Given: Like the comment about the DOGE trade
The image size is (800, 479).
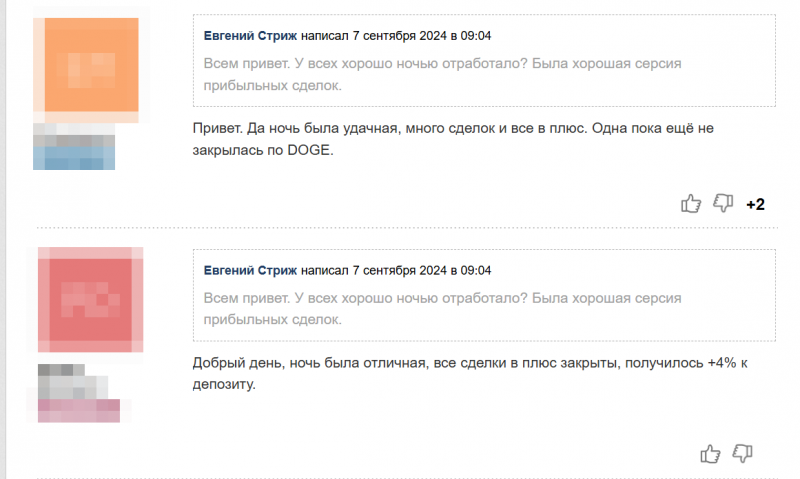Looking at the screenshot, I should tap(691, 204).
